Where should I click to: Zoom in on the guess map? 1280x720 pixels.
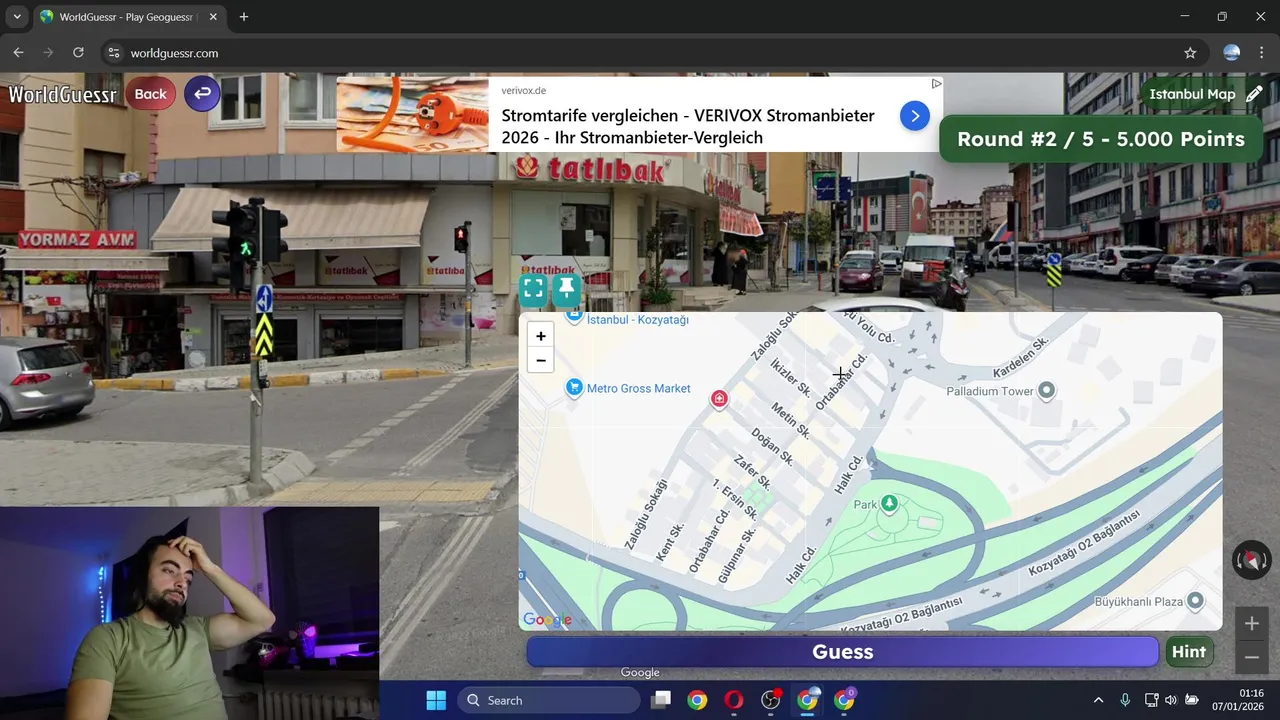coord(541,336)
